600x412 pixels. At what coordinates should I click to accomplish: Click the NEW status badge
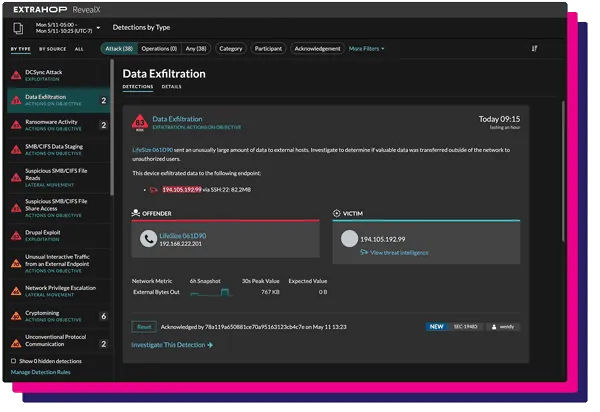point(436,327)
